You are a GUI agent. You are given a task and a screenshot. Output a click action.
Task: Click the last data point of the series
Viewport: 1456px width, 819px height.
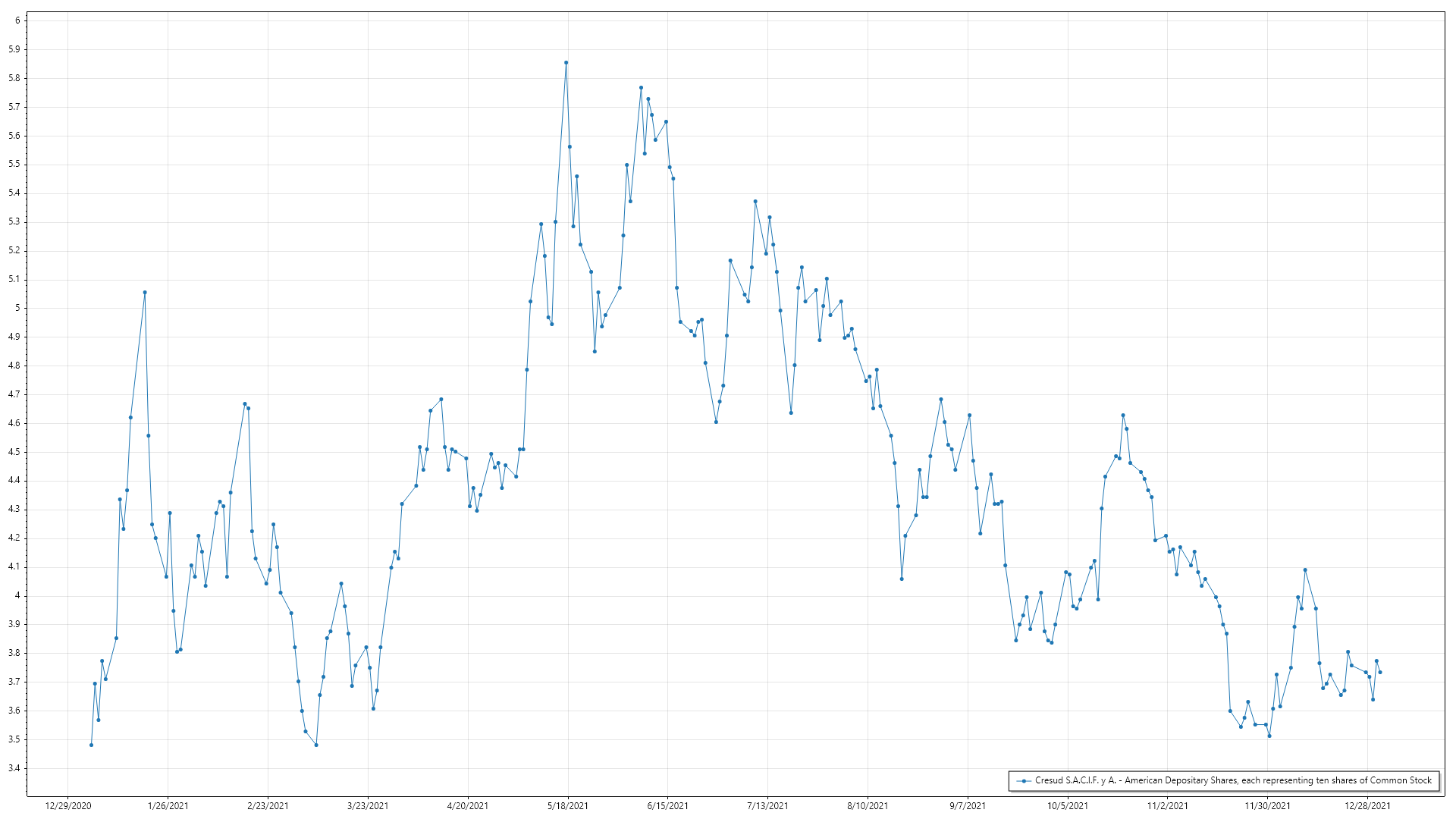click(x=1380, y=672)
